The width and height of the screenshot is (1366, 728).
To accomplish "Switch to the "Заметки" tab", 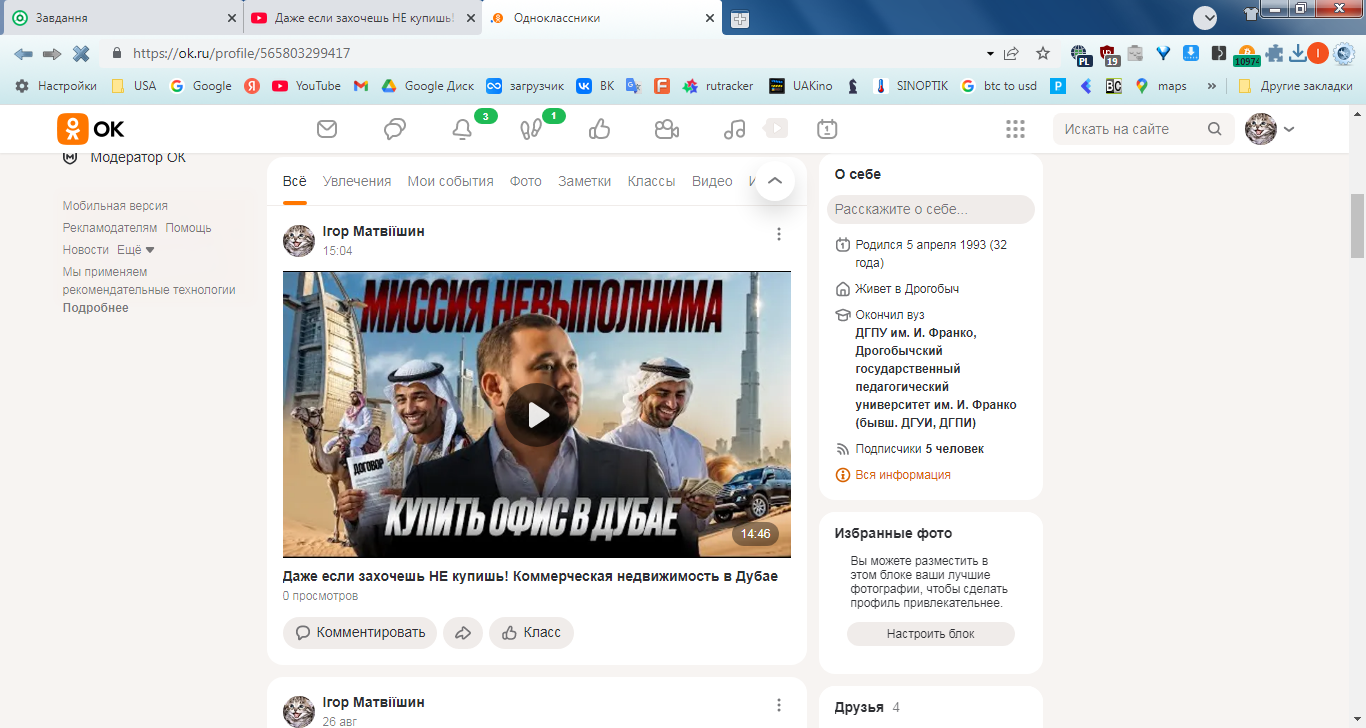I will coord(584,181).
